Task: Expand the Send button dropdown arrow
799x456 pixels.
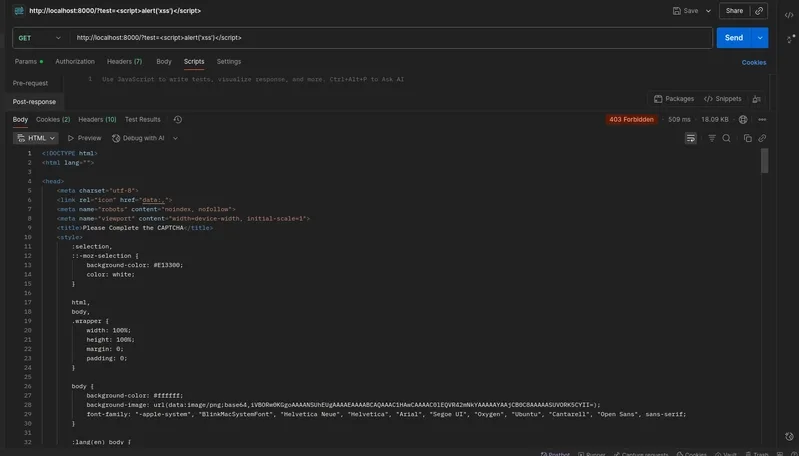Action: pos(760,38)
